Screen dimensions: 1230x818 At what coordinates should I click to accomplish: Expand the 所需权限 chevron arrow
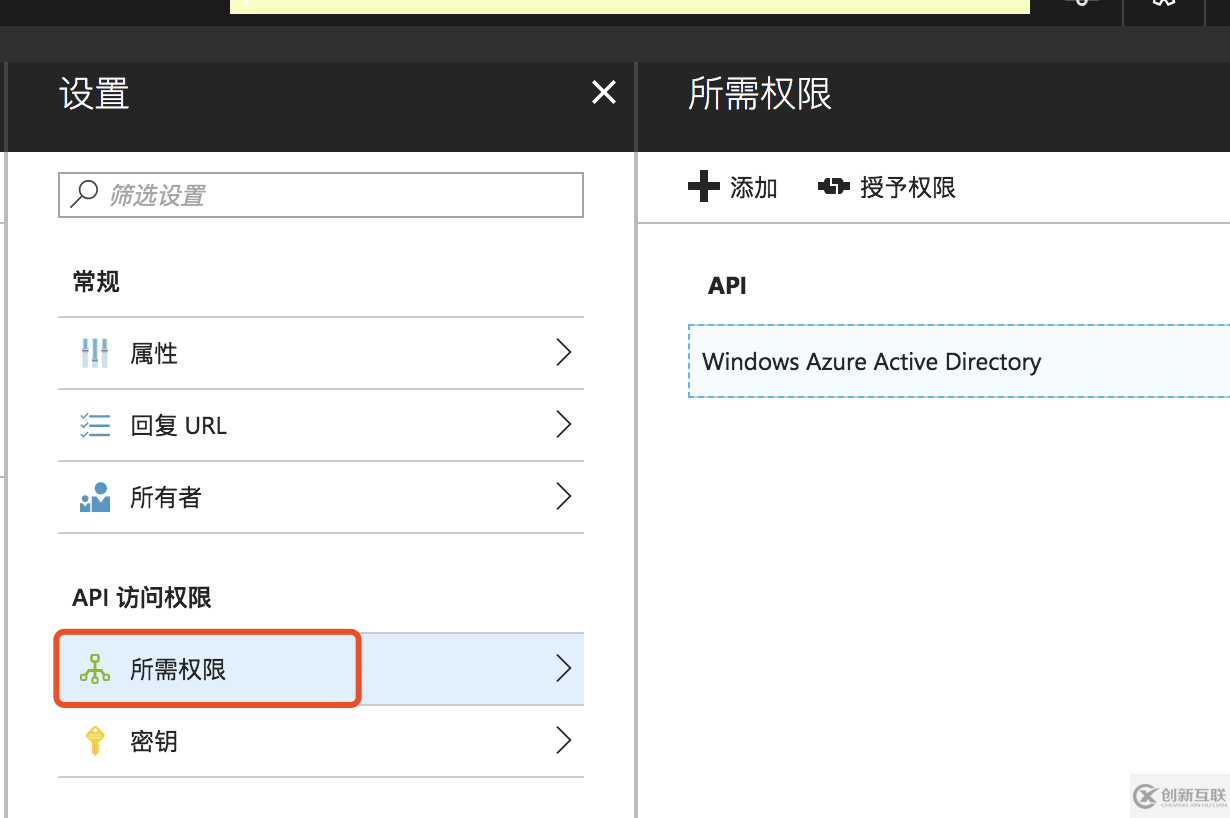click(x=563, y=669)
